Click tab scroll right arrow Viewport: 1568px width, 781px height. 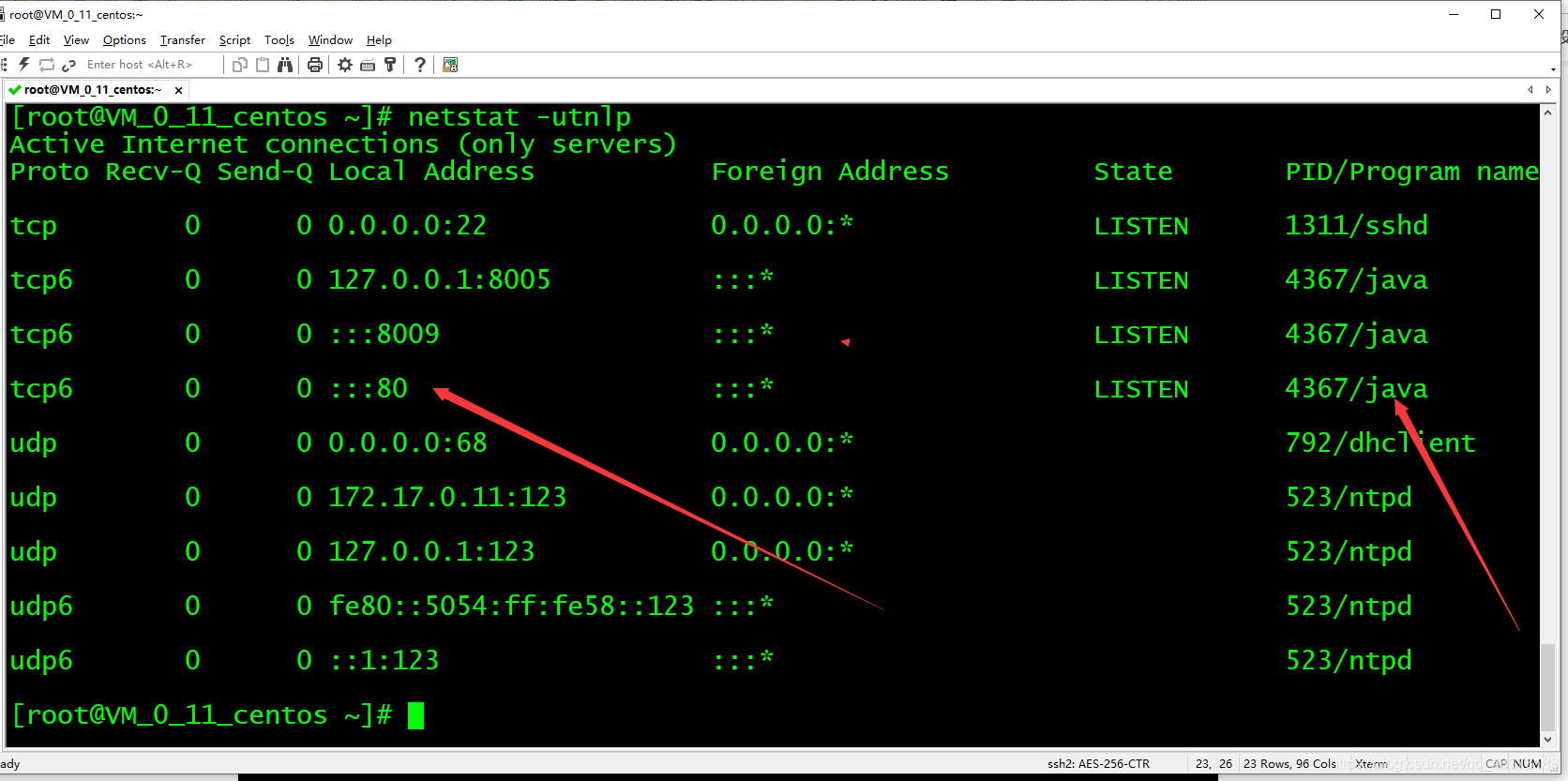1548,90
